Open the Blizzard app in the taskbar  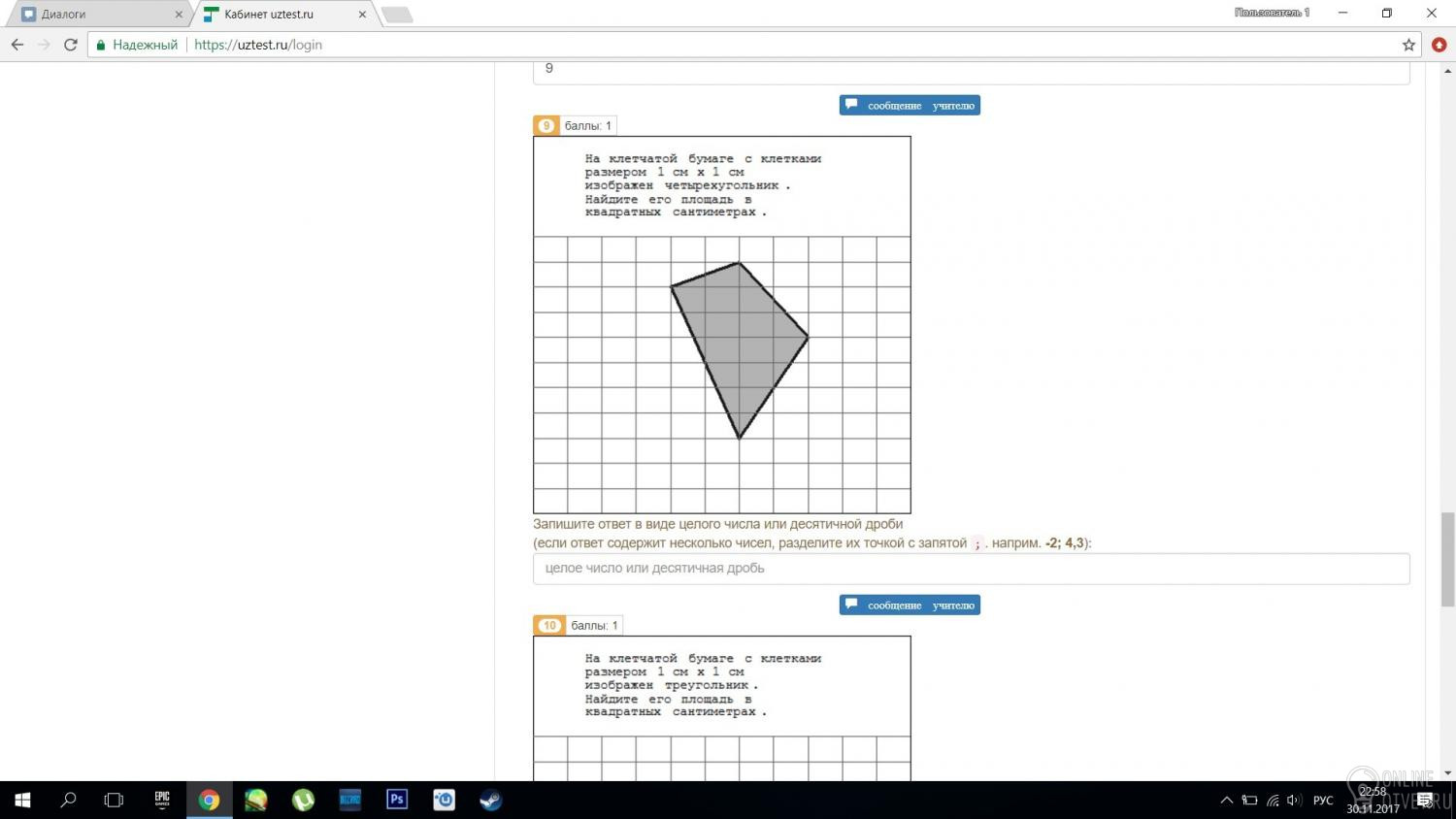[x=350, y=800]
